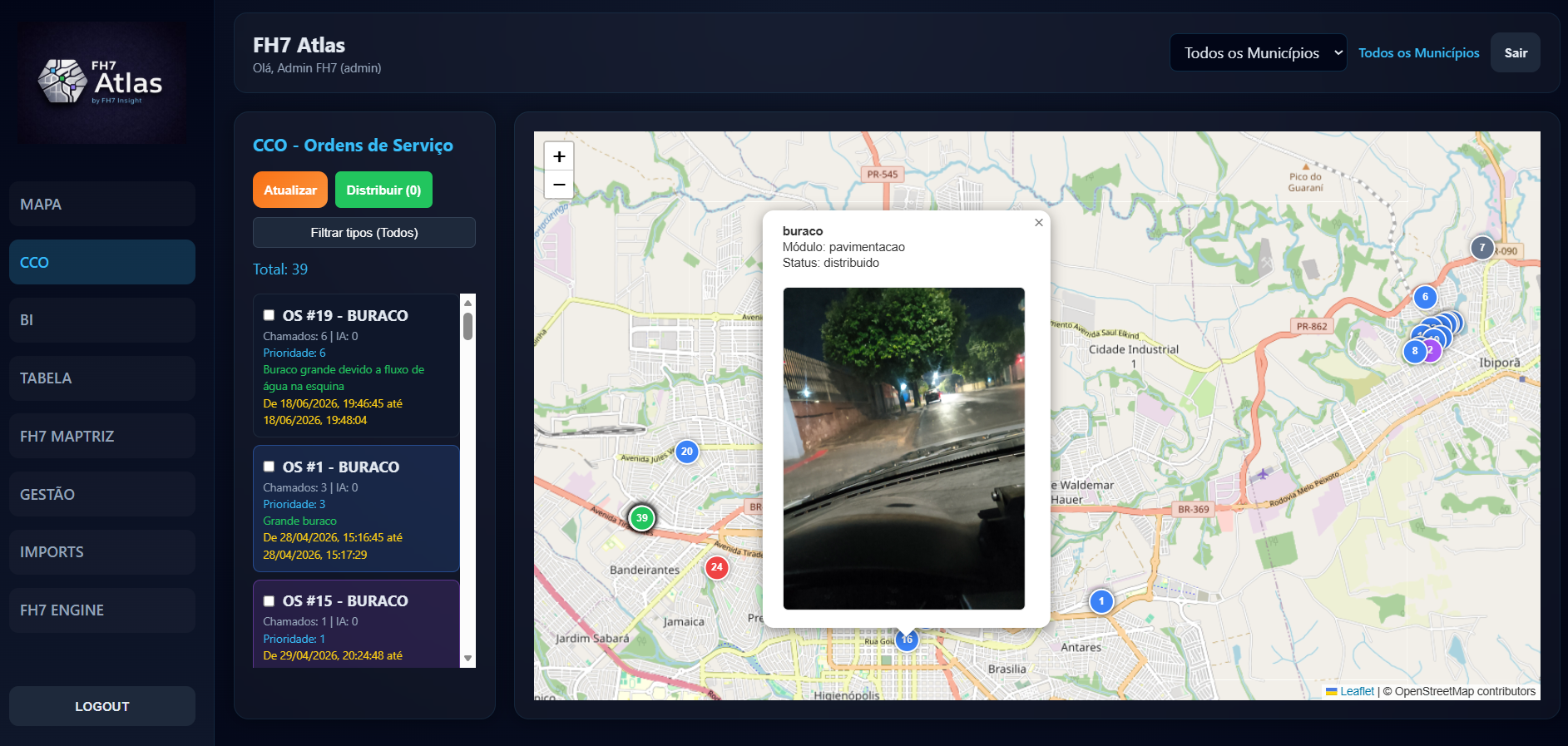This screenshot has width=1568, height=746.
Task: Select map marker number 8
Action: point(1414,351)
